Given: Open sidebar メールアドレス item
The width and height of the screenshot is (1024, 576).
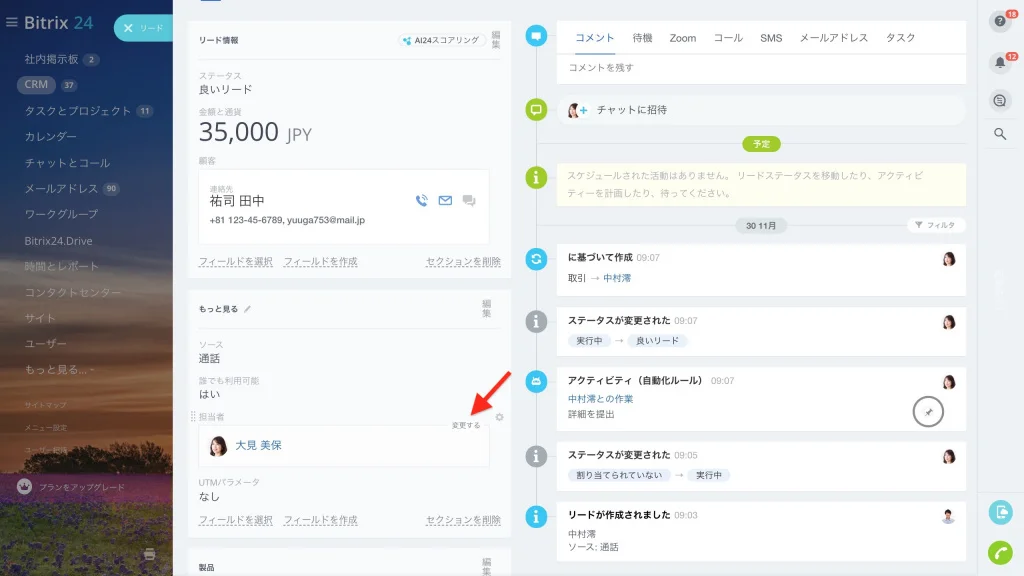Looking at the screenshot, I should coord(61,189).
